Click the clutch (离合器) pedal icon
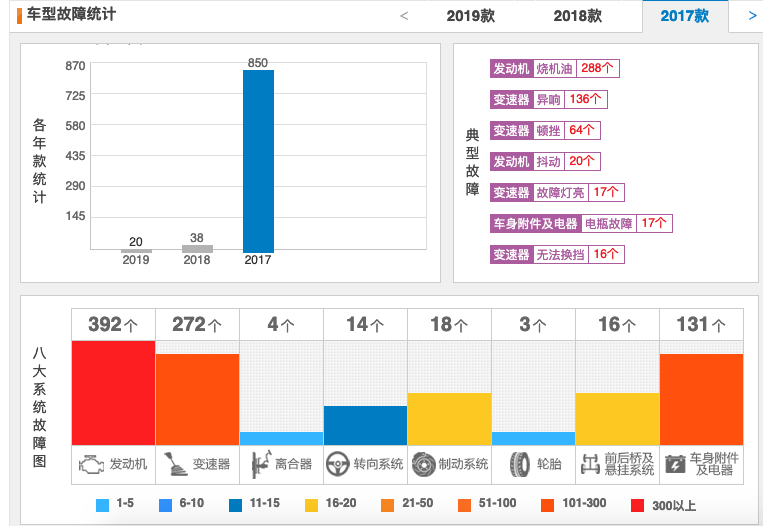This screenshot has height=526, width=763. [261, 464]
